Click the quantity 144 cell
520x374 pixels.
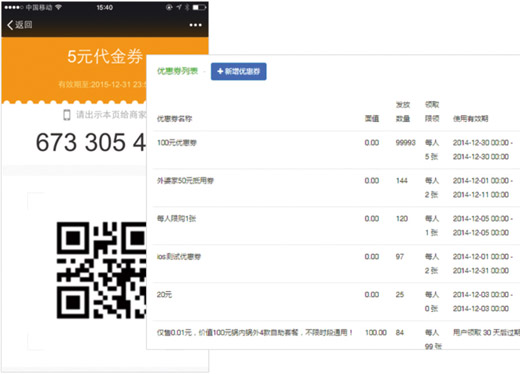402,181
